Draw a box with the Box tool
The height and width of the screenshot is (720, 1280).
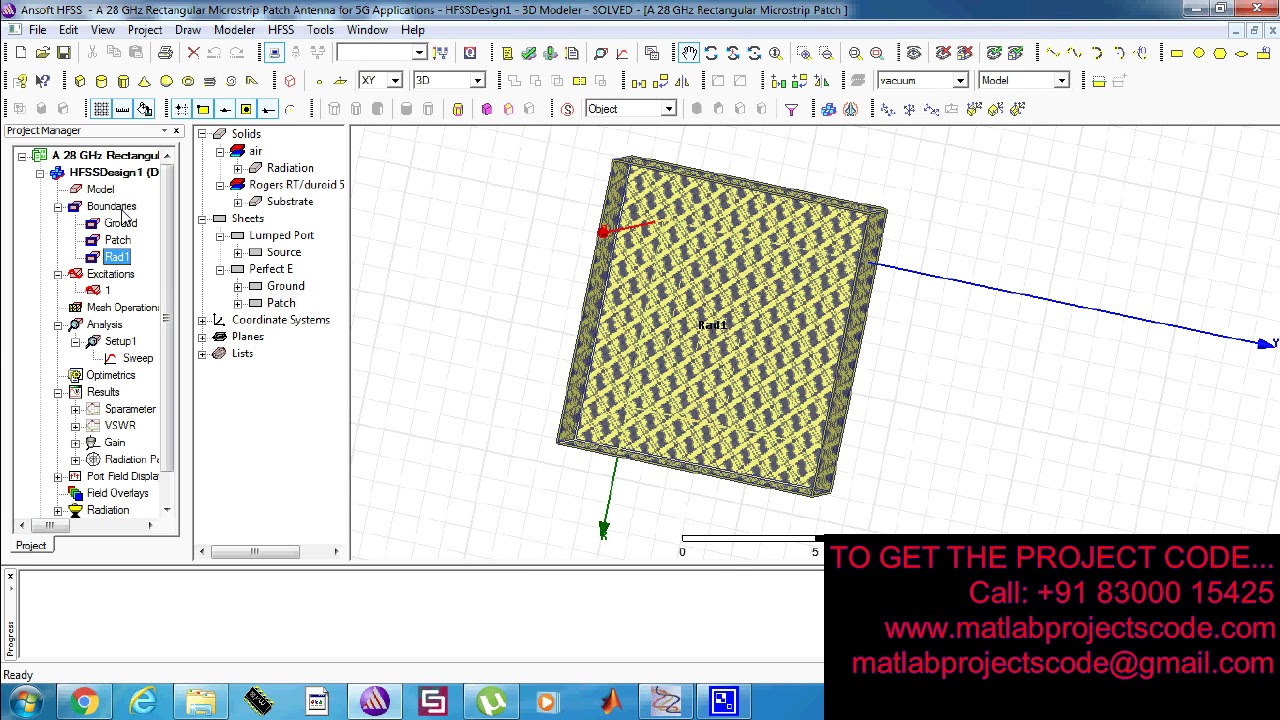80,81
